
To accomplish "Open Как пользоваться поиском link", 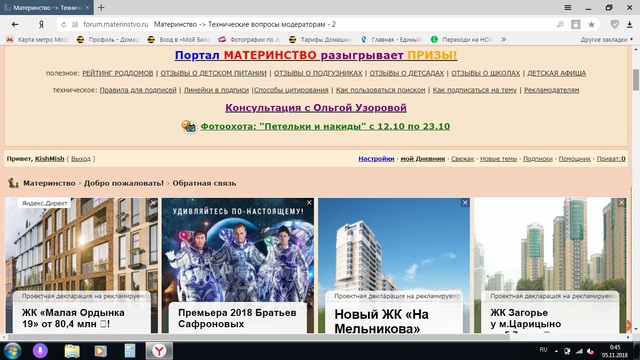I will [x=380, y=90].
